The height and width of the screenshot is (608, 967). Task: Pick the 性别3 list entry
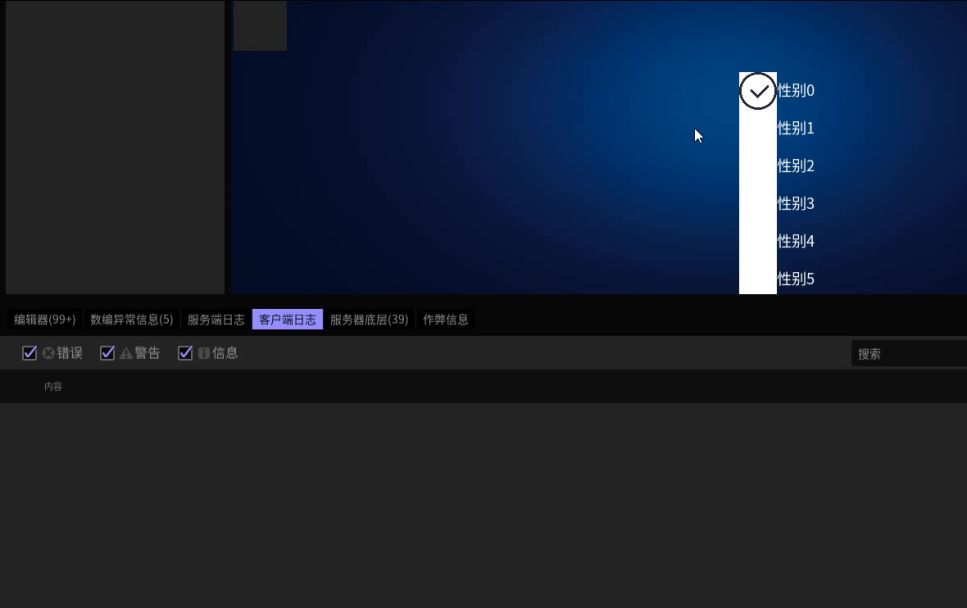click(x=795, y=204)
